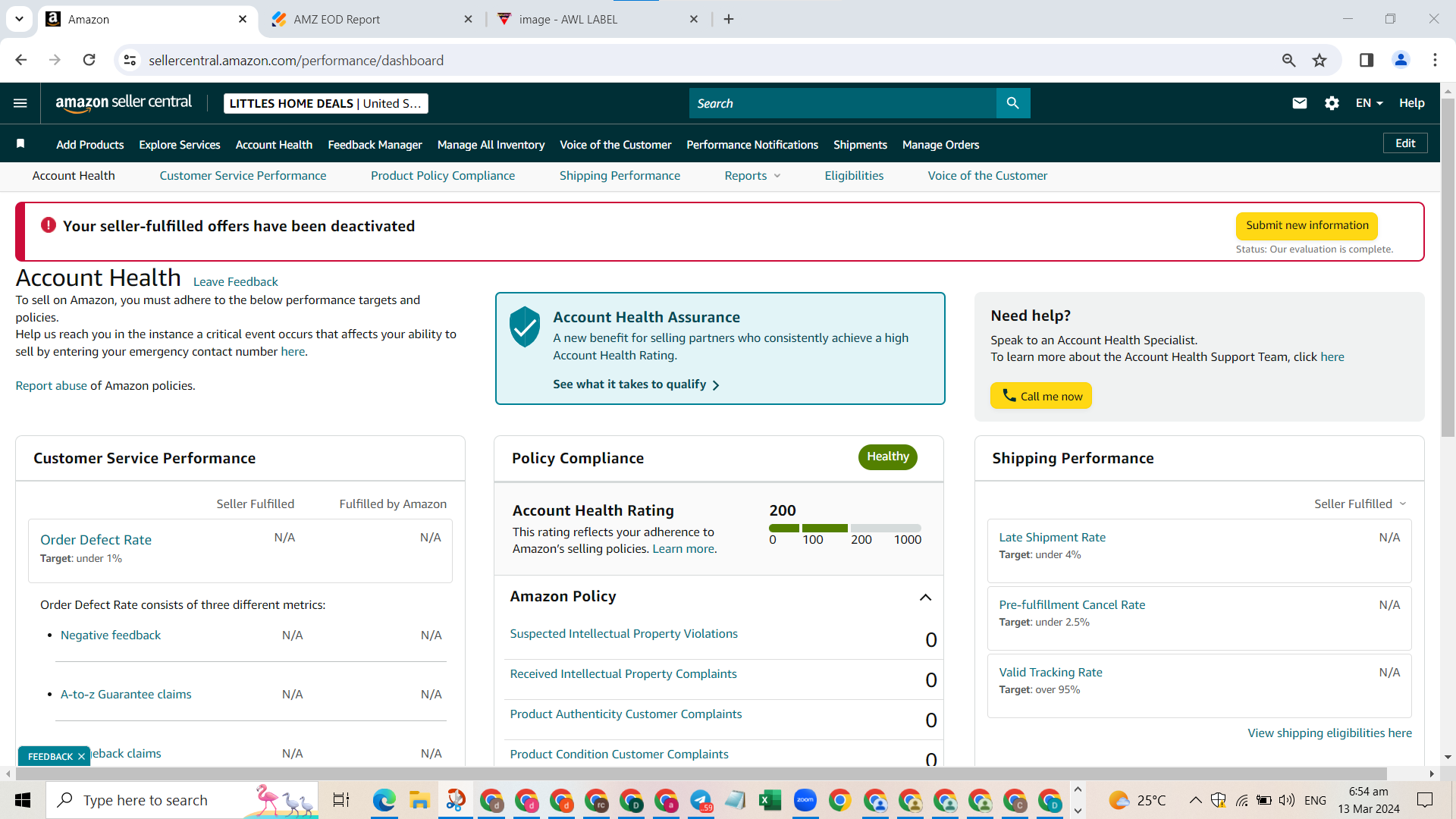Screen dimensions: 1456x819
Task: Open the settings gear icon
Action: point(1332,103)
